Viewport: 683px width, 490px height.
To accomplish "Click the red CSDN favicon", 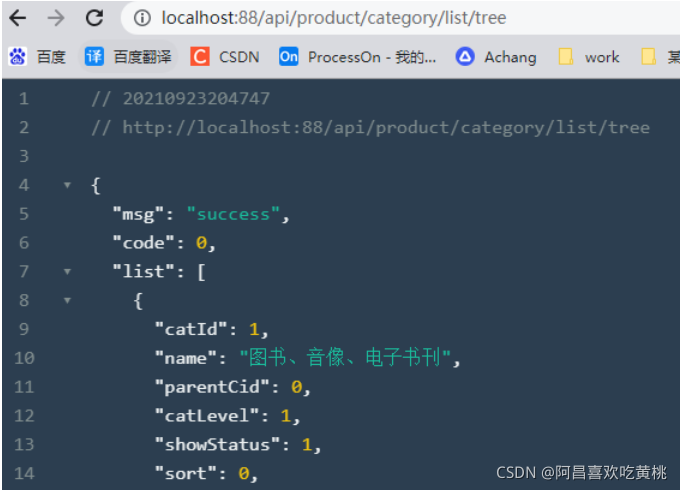I will coord(200,57).
